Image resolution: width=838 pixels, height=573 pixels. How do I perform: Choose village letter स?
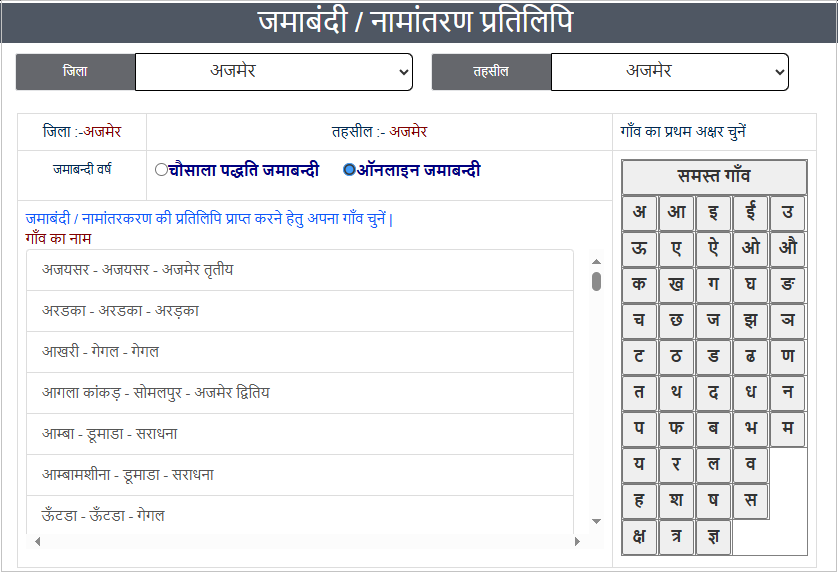coord(751,501)
